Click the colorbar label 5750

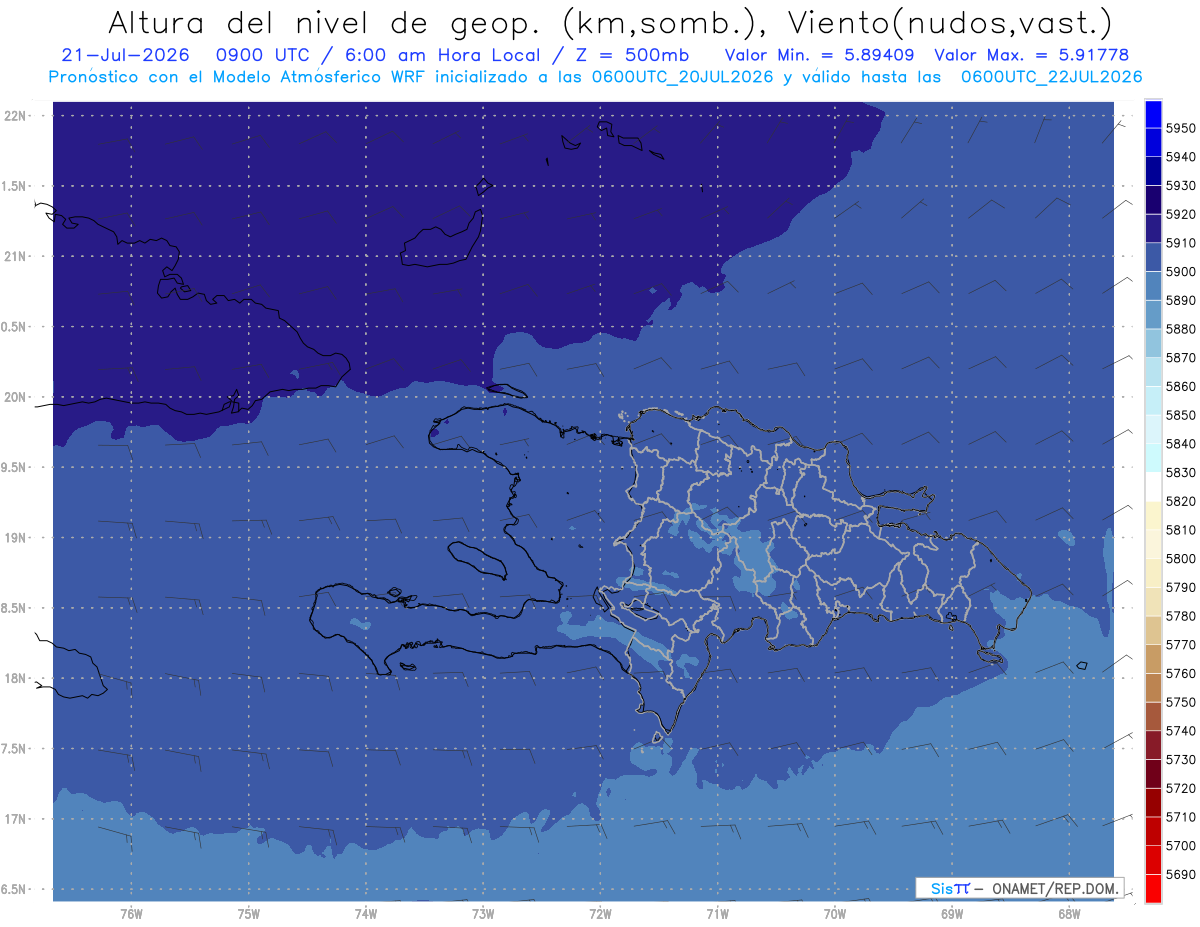click(1180, 702)
